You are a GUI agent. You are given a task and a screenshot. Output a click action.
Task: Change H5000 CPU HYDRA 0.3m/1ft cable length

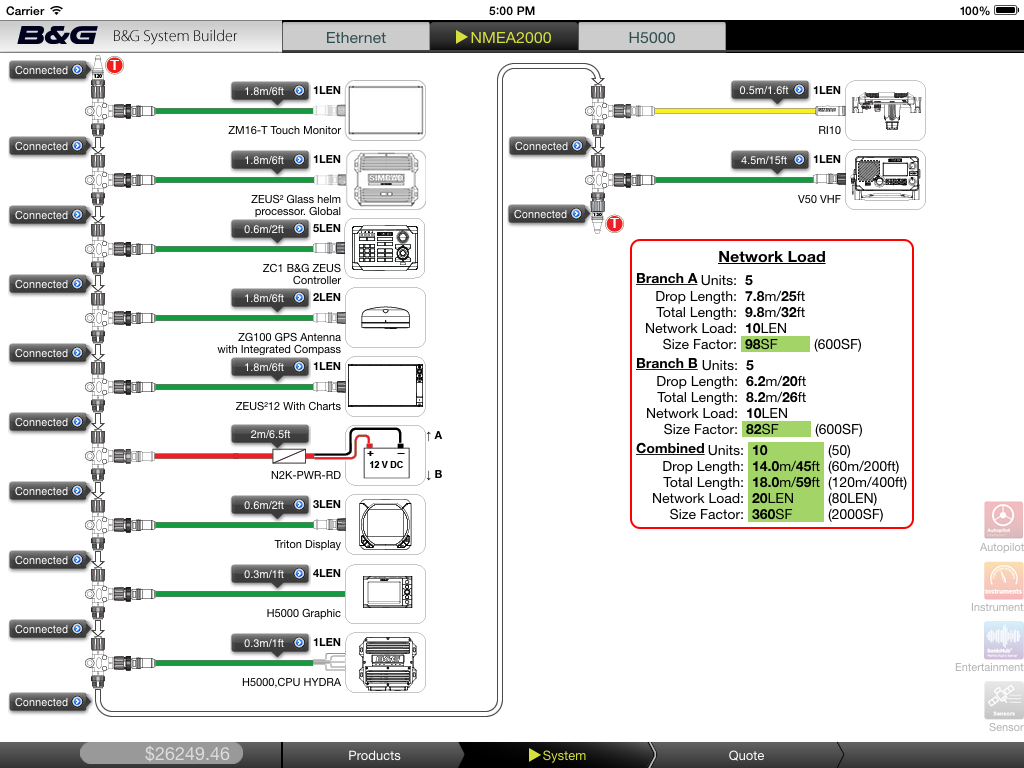pos(271,643)
